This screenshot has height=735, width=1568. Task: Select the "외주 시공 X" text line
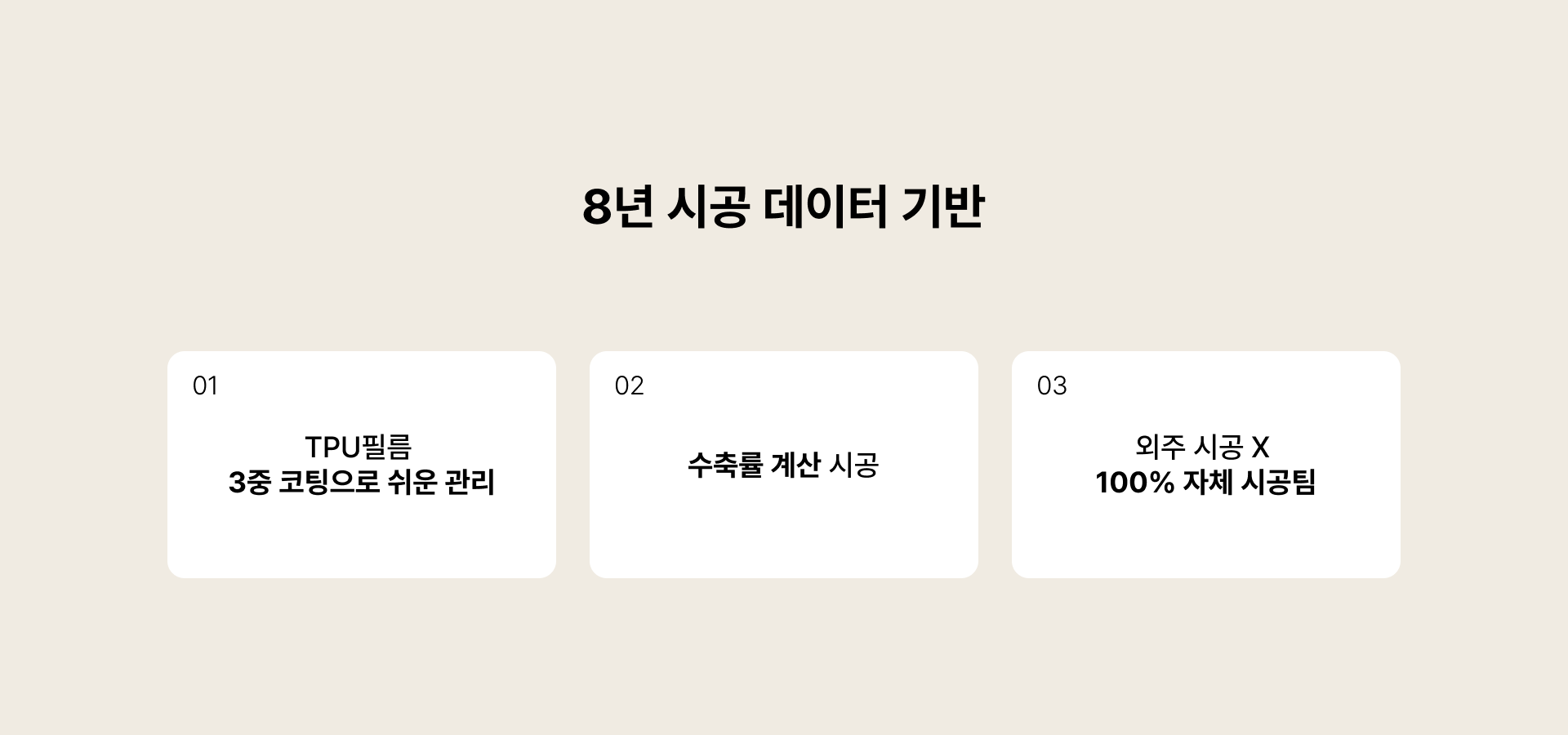[x=1202, y=447]
